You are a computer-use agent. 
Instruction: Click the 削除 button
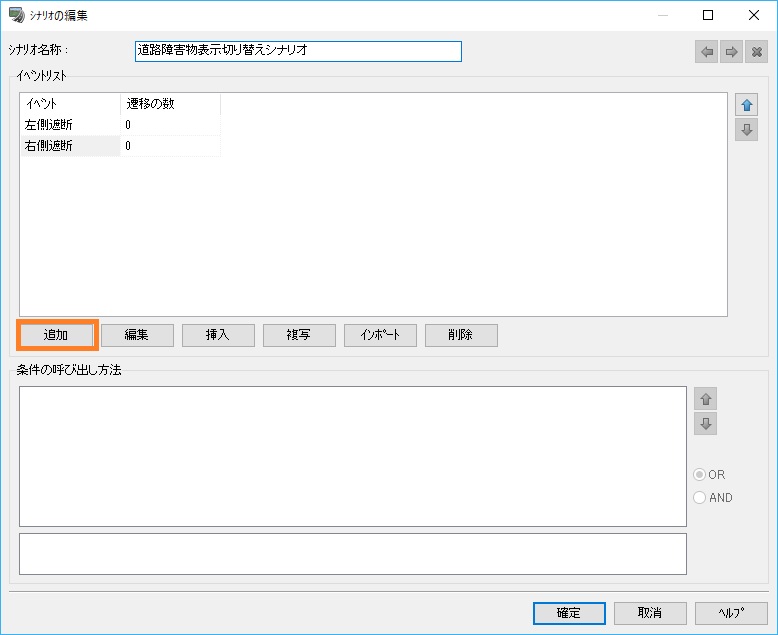coord(461,335)
